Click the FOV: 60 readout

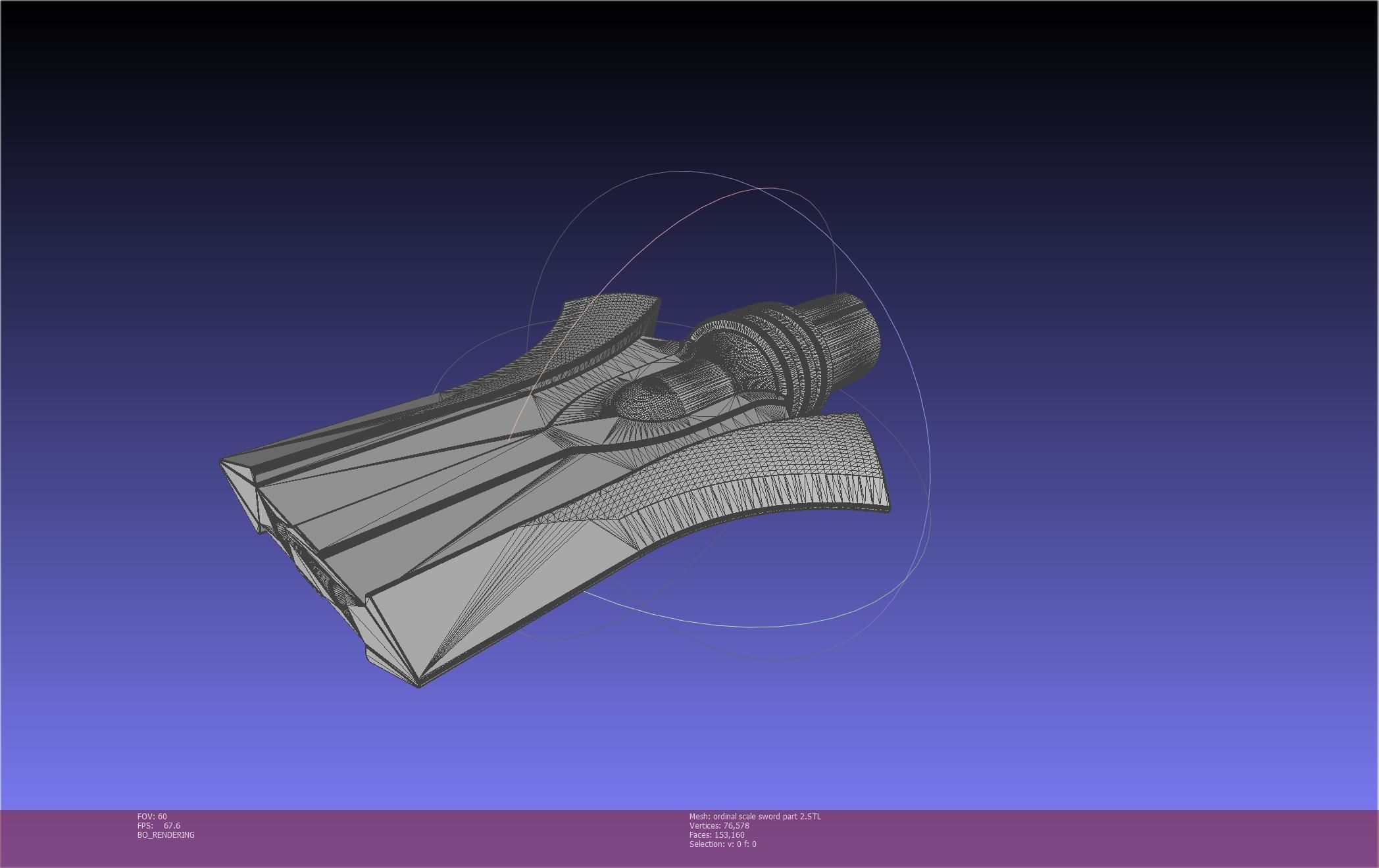(x=152, y=816)
